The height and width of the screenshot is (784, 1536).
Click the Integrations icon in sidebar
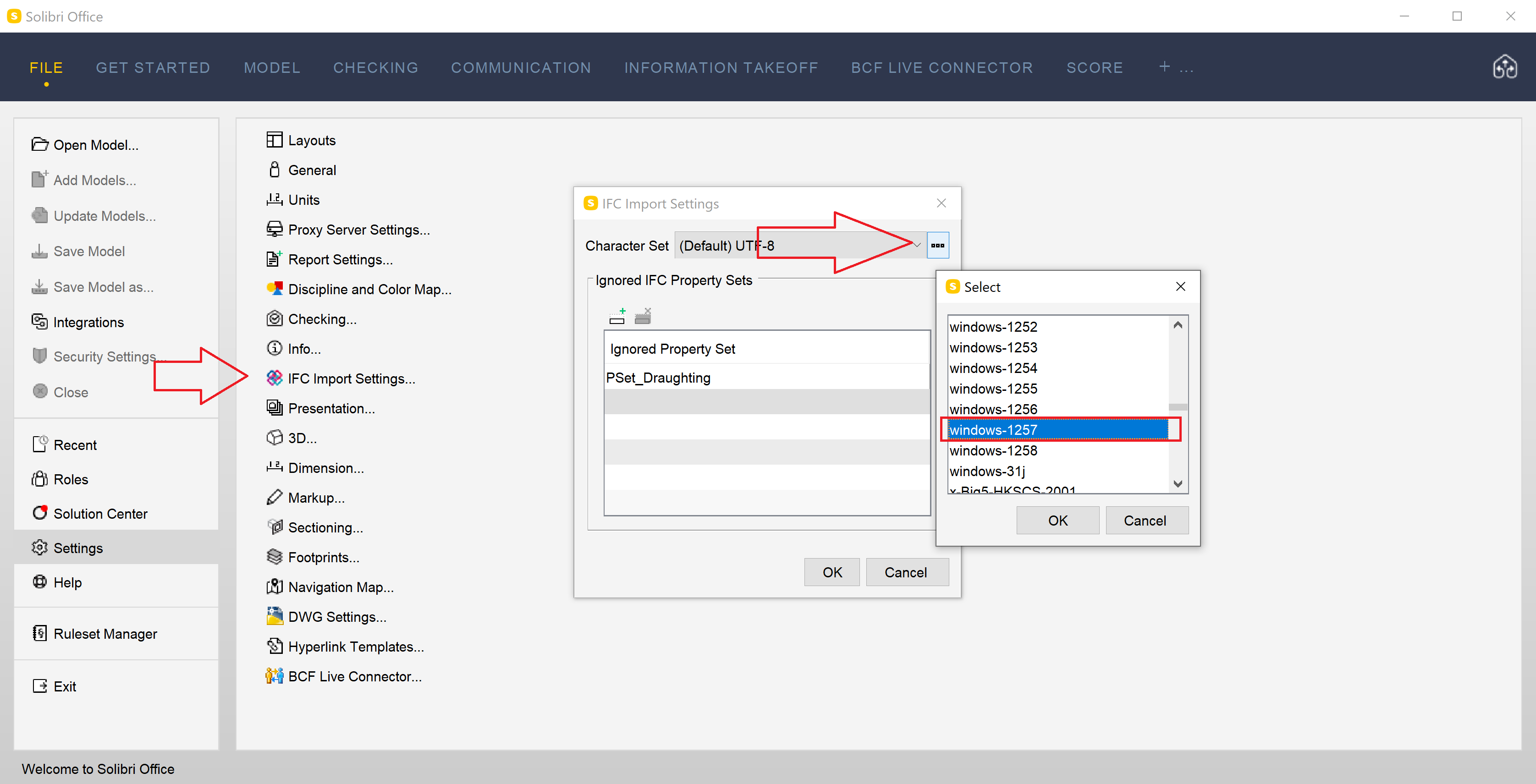39,321
